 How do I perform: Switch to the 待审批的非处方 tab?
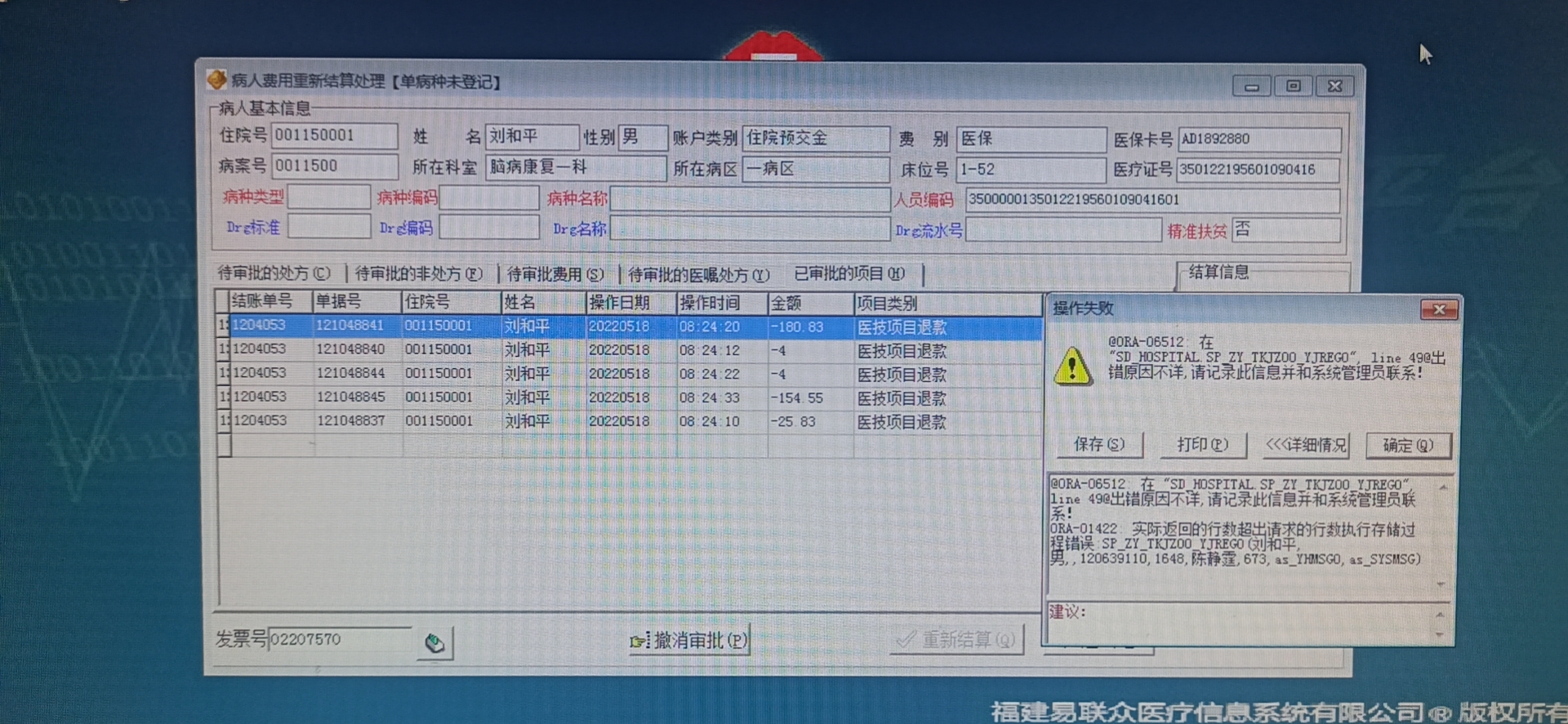(x=418, y=273)
